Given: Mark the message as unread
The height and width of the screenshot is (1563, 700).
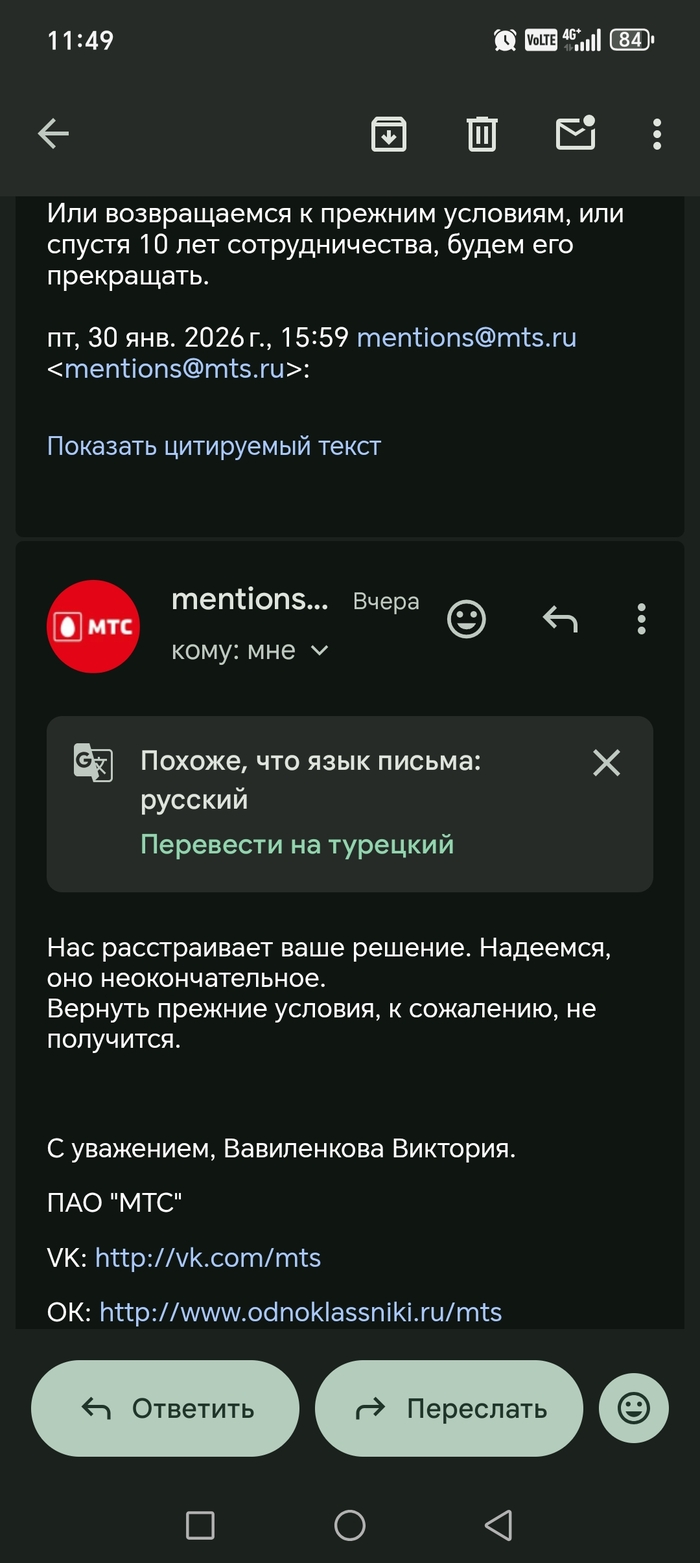Looking at the screenshot, I should [x=576, y=133].
